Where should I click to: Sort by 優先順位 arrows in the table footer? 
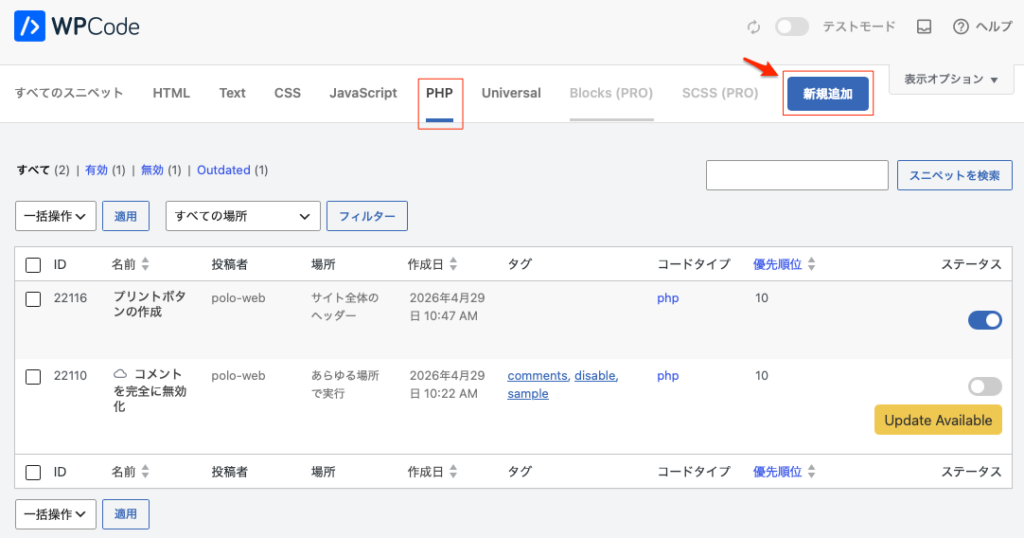(811, 471)
